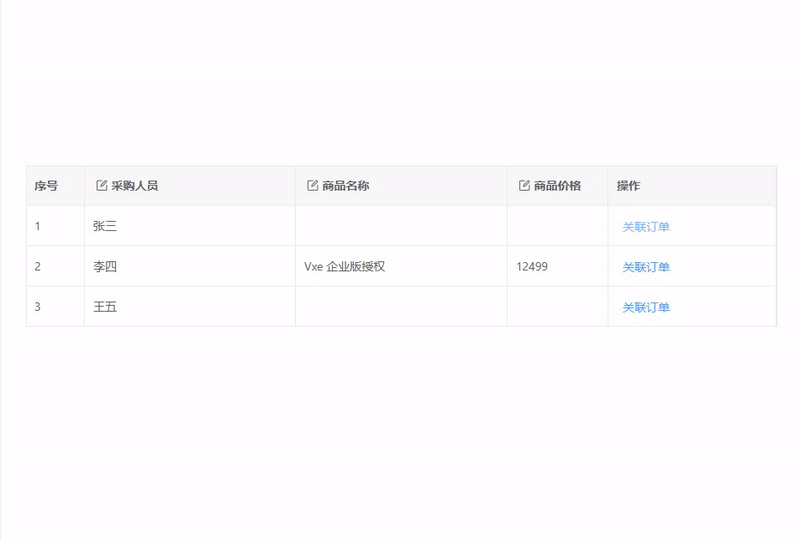Viewport: 800px width, 541px height.
Task: Select row number 3 in 序号 column
Action: pyautogui.click(x=38, y=307)
